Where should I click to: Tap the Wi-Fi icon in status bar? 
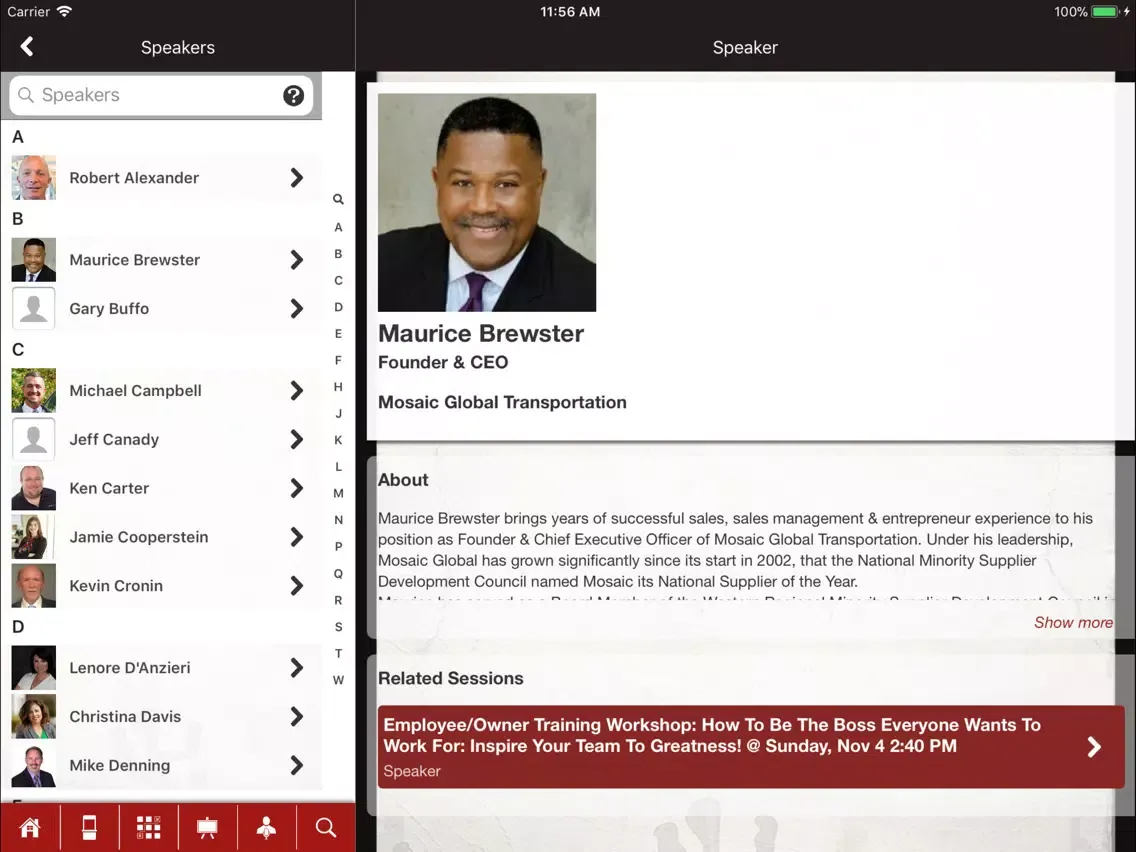(64, 12)
